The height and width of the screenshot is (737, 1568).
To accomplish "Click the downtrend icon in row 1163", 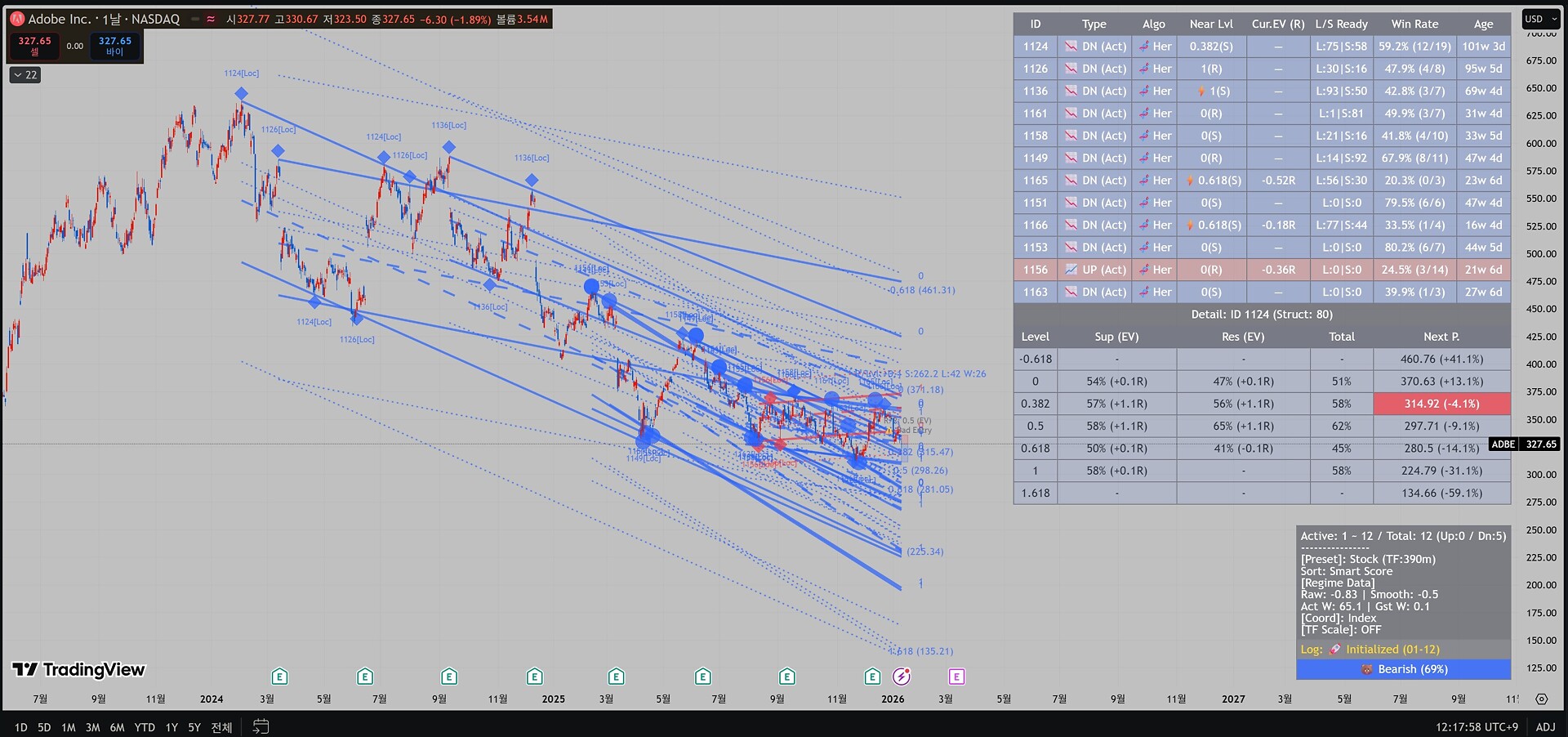I will coord(1071,292).
